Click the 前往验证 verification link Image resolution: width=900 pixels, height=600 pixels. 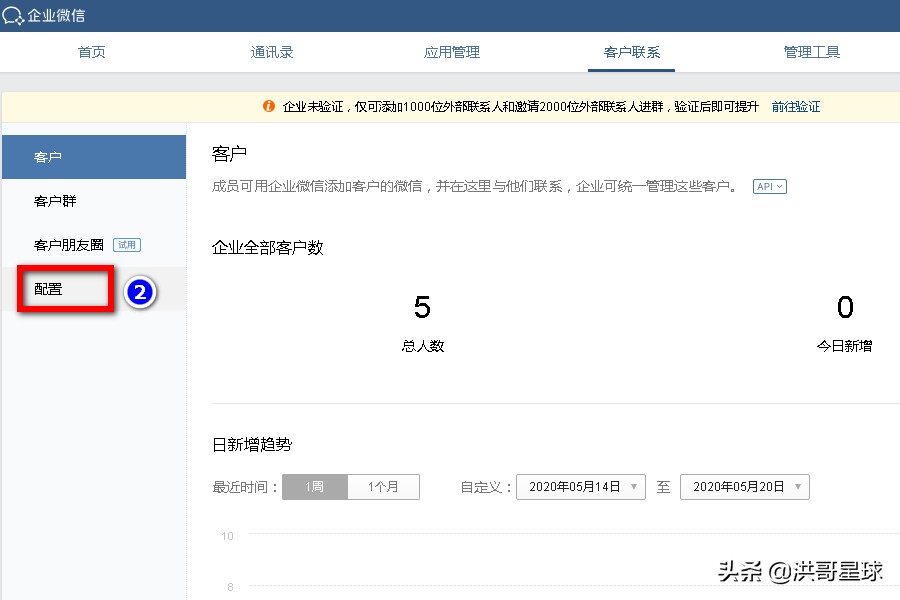[795, 106]
